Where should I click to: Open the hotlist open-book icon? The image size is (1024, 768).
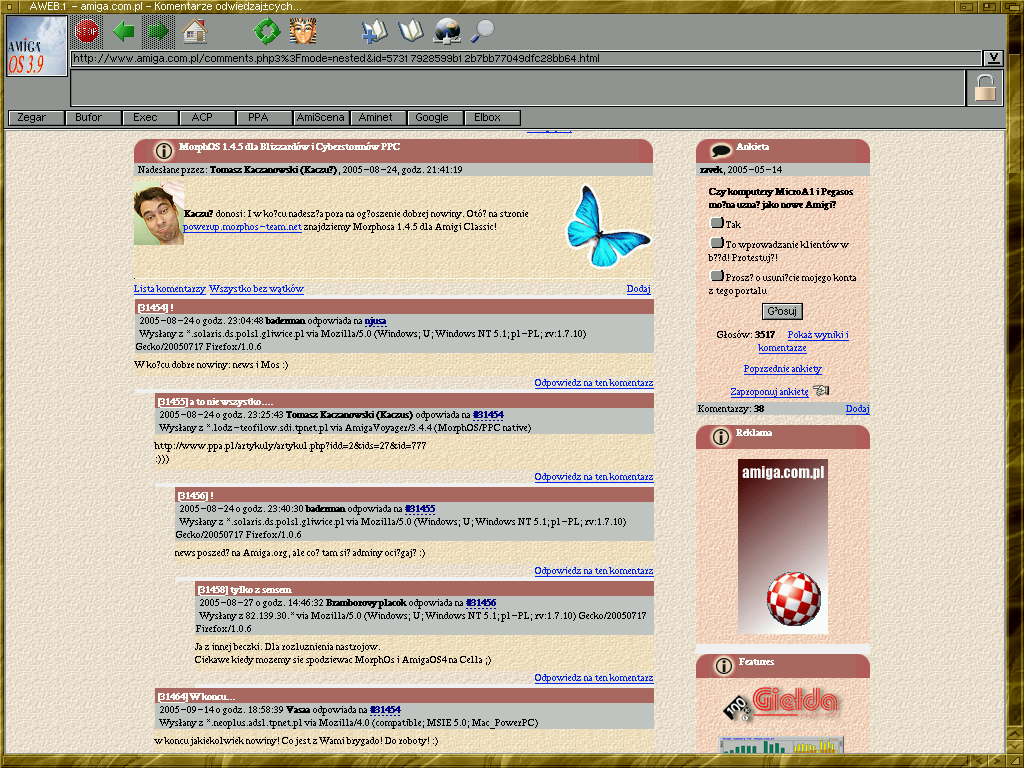click(410, 31)
